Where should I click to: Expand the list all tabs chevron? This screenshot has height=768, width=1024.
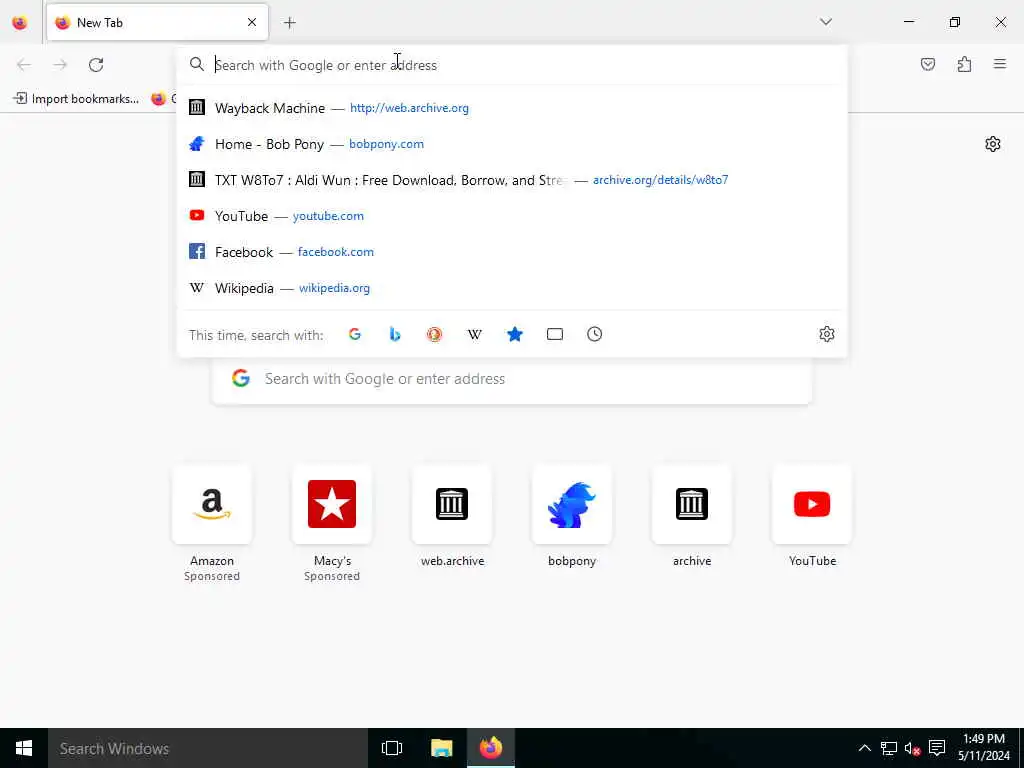pyautogui.click(x=826, y=22)
